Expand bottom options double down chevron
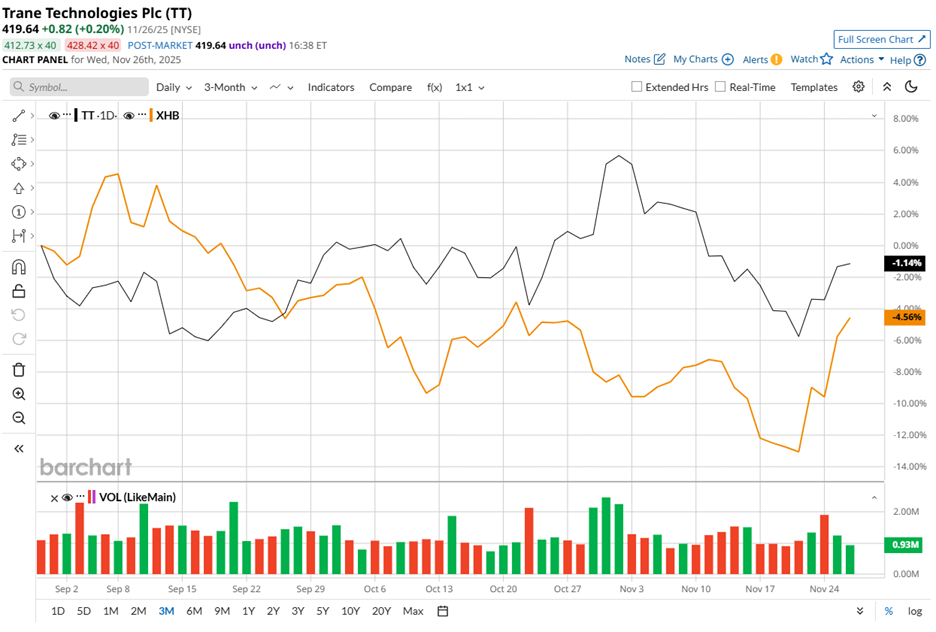The height and width of the screenshot is (632, 936). coord(860,611)
